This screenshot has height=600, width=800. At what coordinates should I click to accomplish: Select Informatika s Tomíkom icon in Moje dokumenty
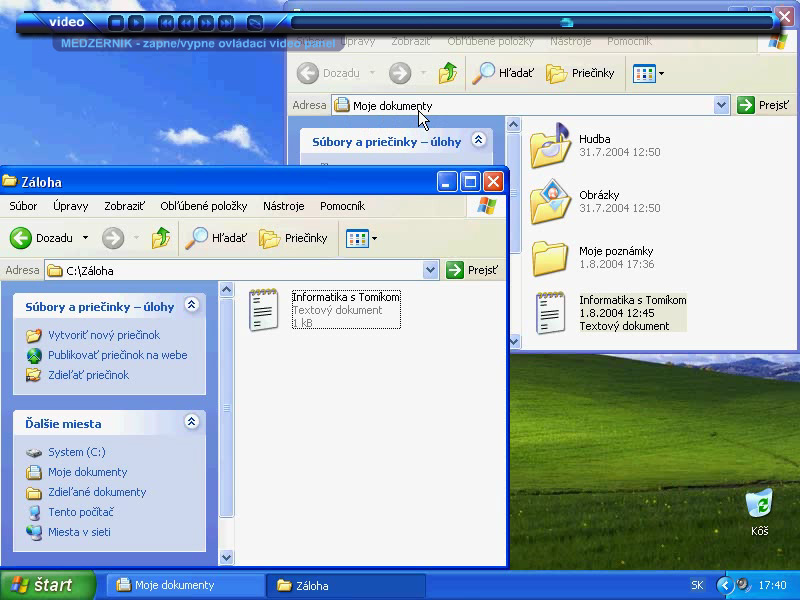coord(550,312)
